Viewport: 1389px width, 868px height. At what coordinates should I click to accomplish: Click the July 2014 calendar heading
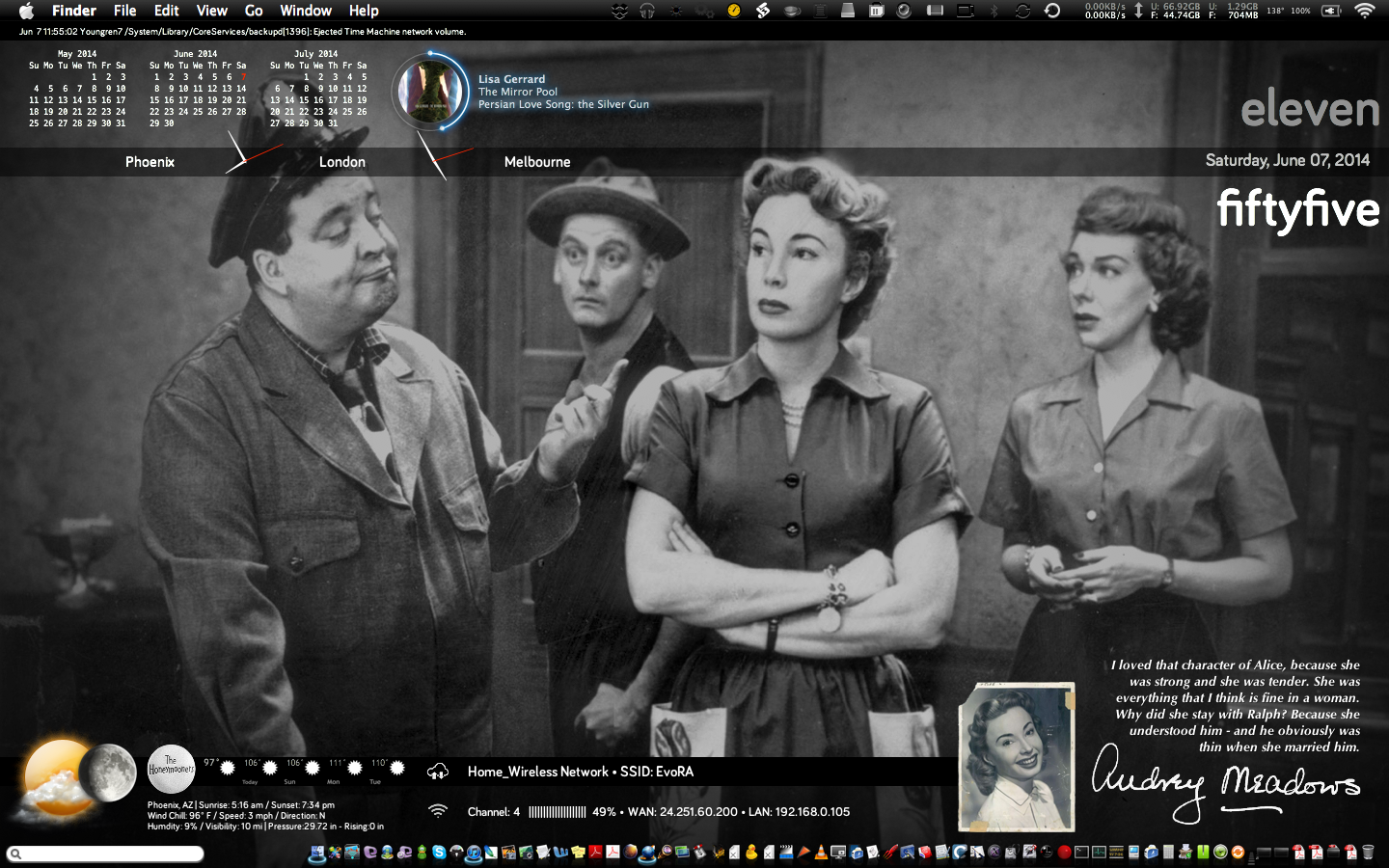pyautogui.click(x=316, y=54)
